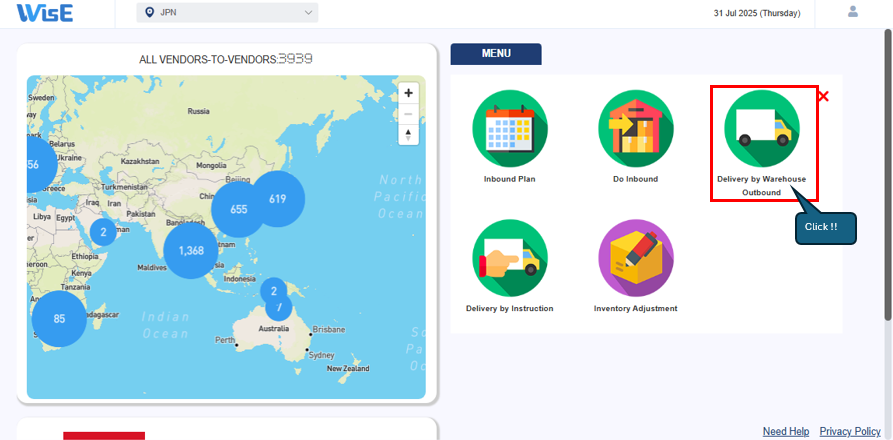Click the 619 cluster near Japan
The image size is (893, 440).
coord(277,199)
